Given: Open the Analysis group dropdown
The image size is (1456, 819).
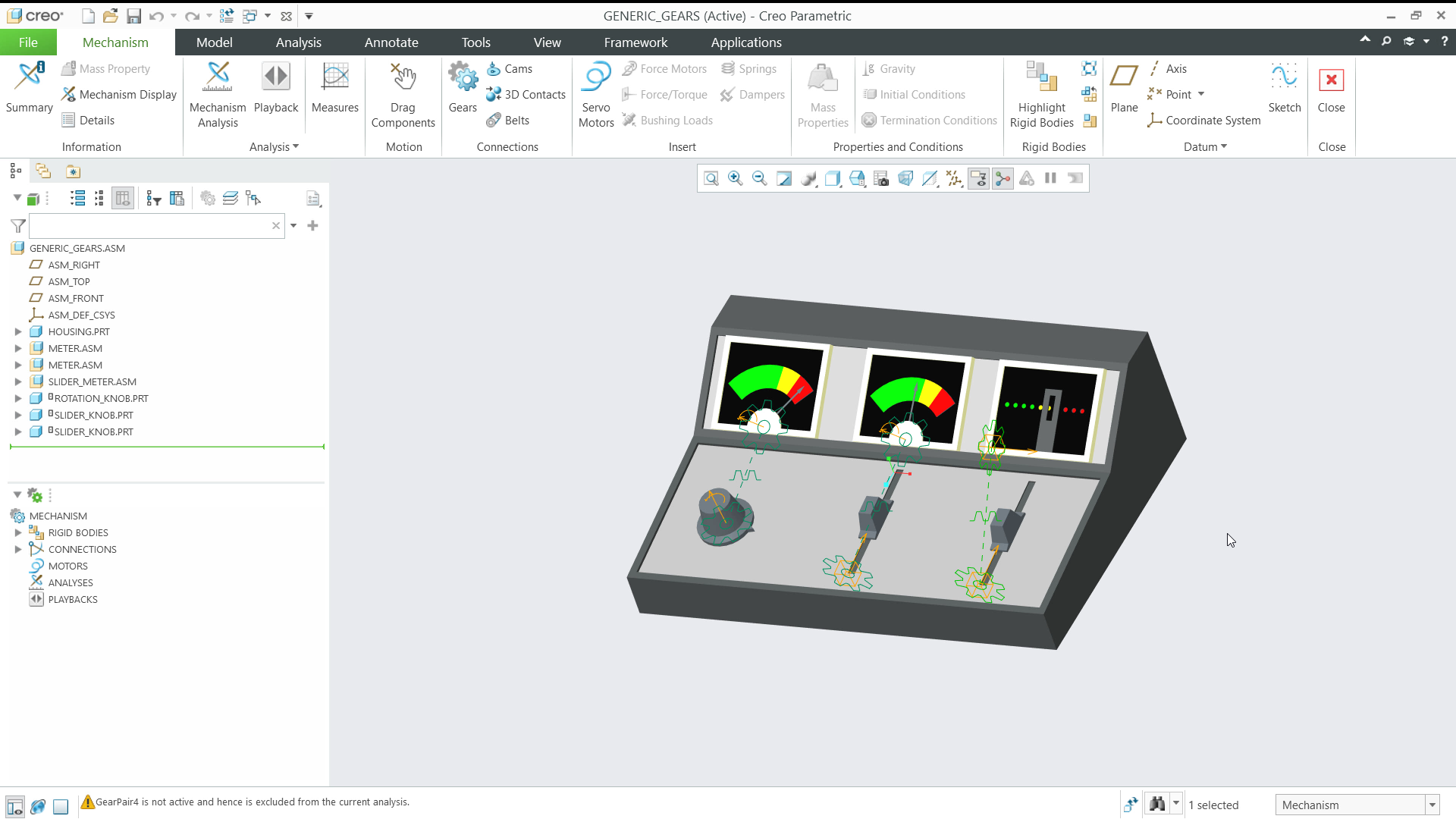Looking at the screenshot, I should [274, 147].
